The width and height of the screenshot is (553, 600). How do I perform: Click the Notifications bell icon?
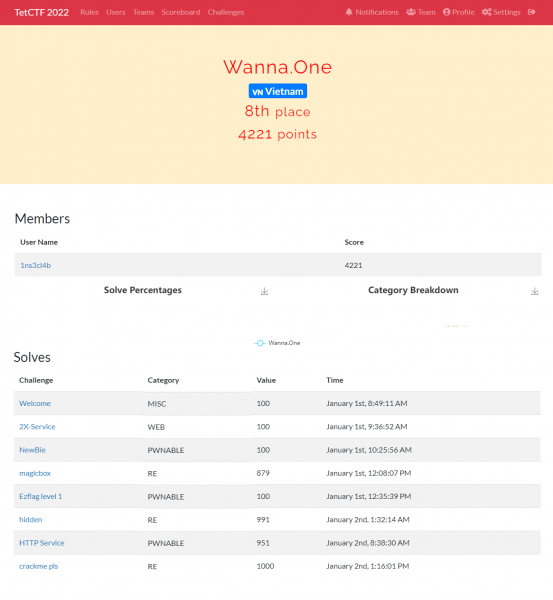349,12
